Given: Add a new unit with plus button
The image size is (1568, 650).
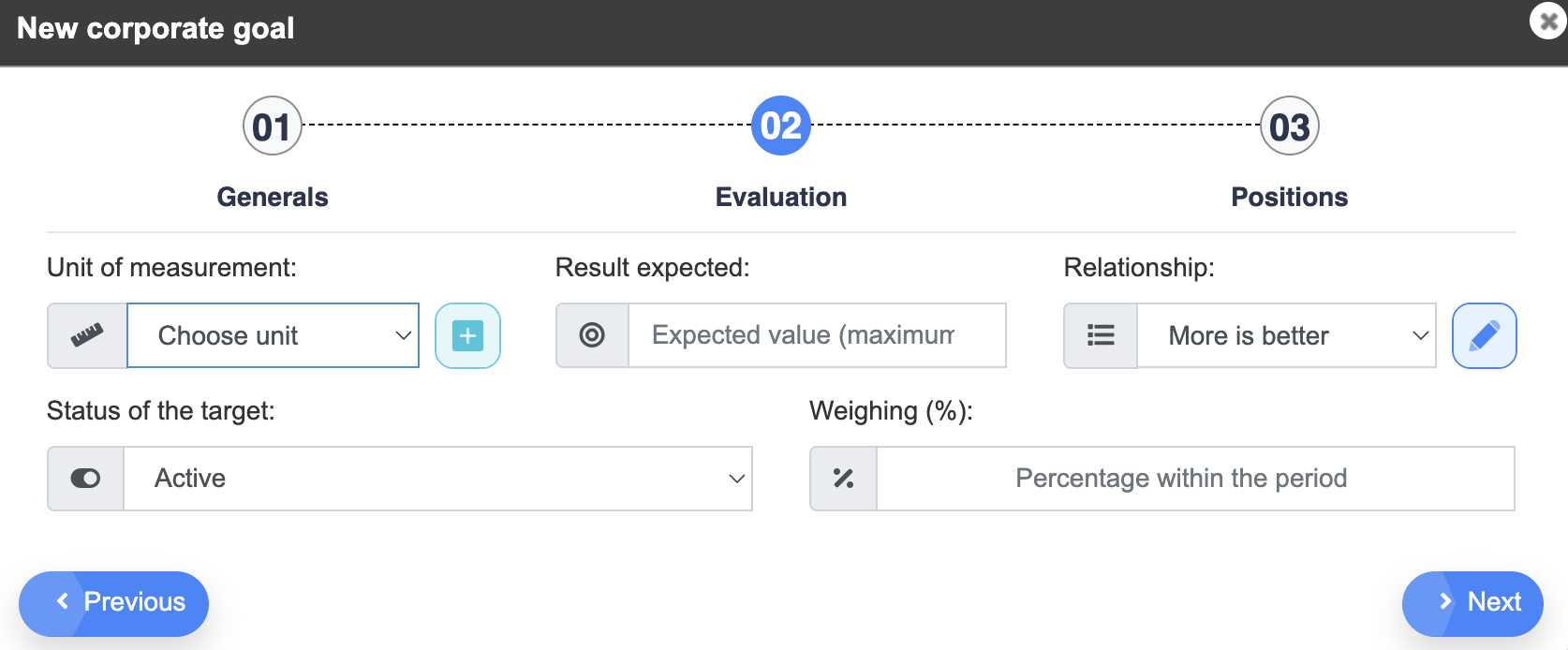Looking at the screenshot, I should coord(467,335).
